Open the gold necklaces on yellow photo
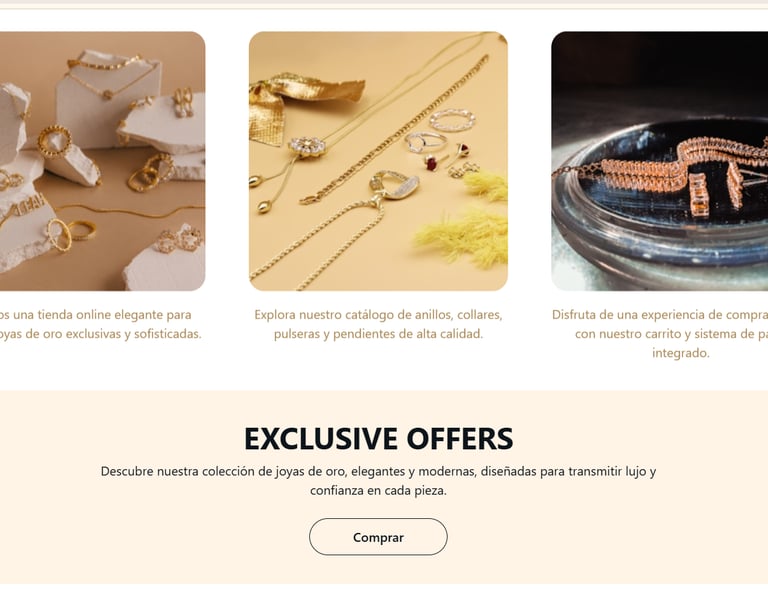 click(378, 161)
